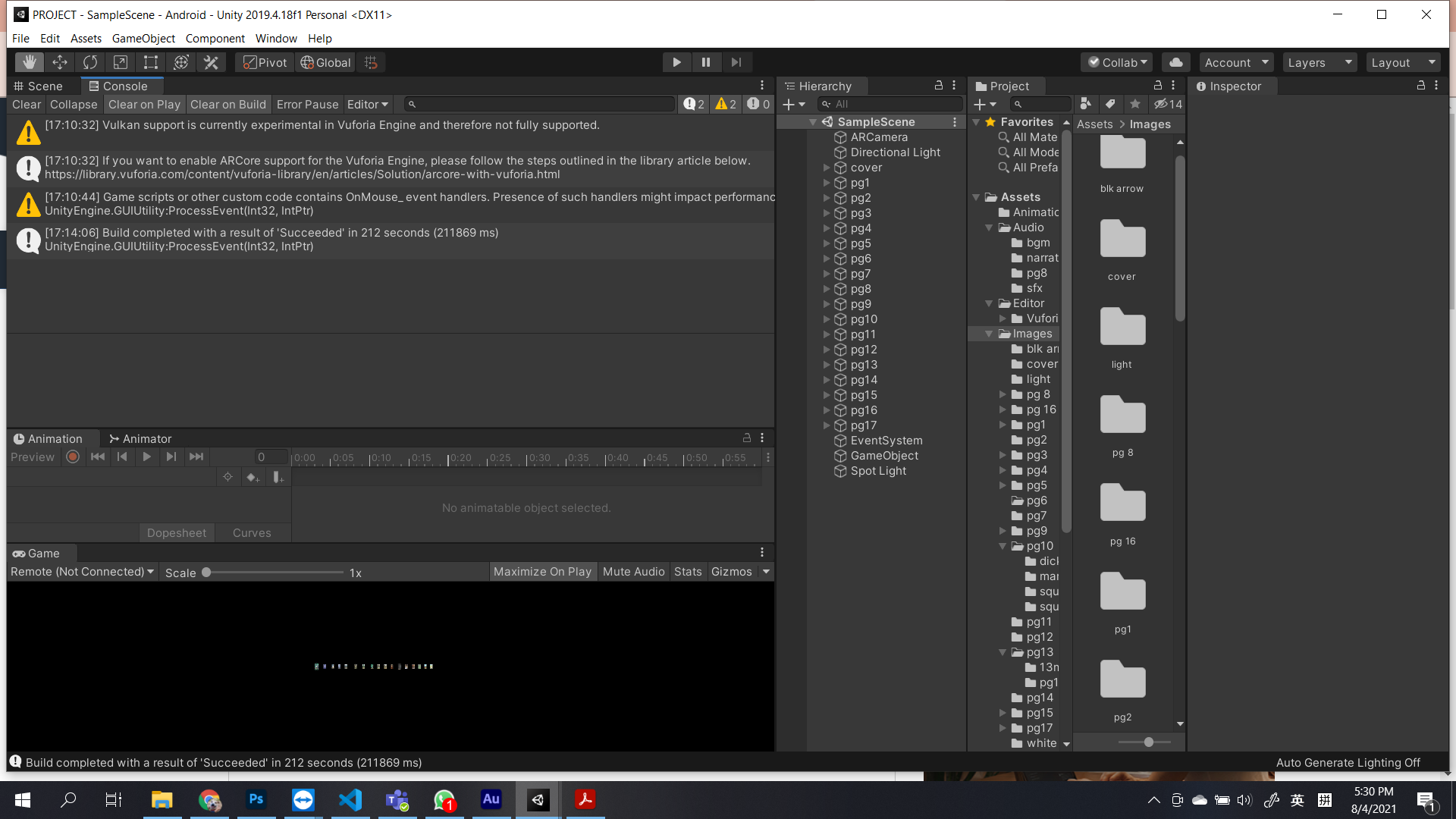Click the Hand tool in toolbar
Image resolution: width=1456 pixels, height=819 pixels.
[28, 62]
